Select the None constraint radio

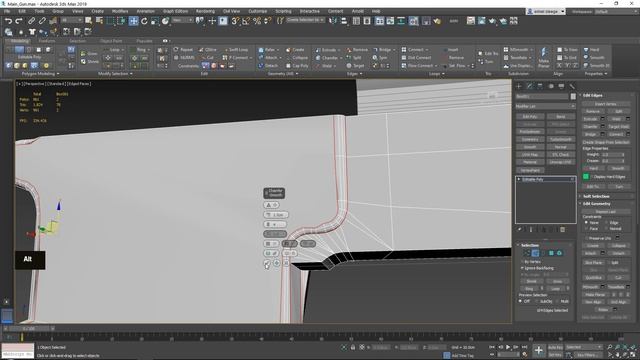pyautogui.click(x=587, y=223)
